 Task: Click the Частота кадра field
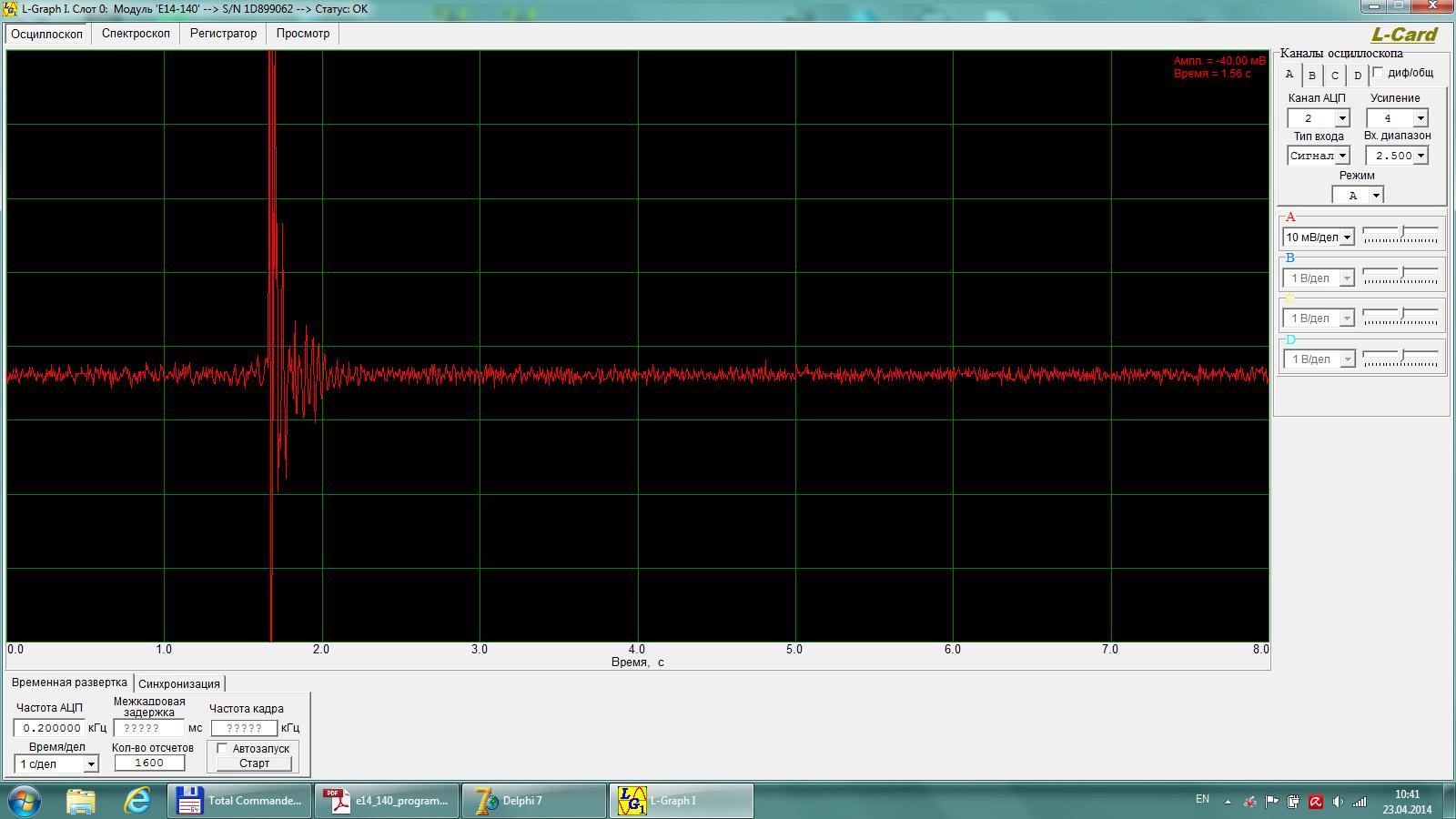[x=244, y=728]
